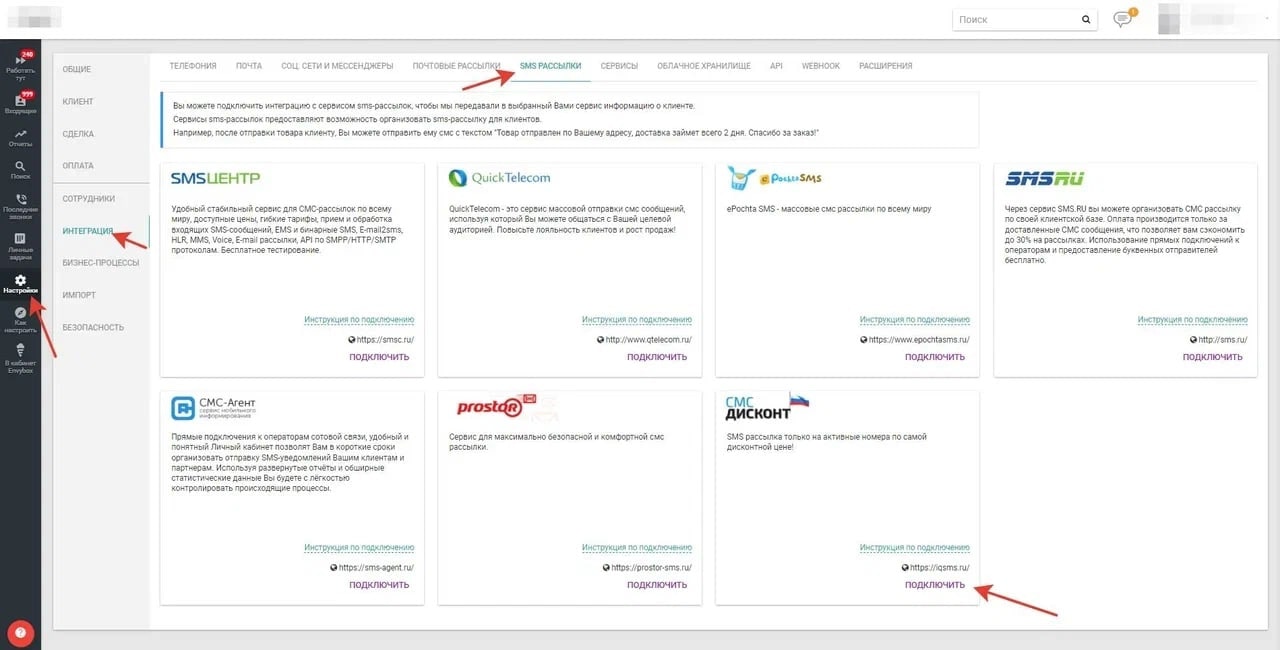
Task: Click Подключить for Prostor SMS
Action: (x=657, y=585)
